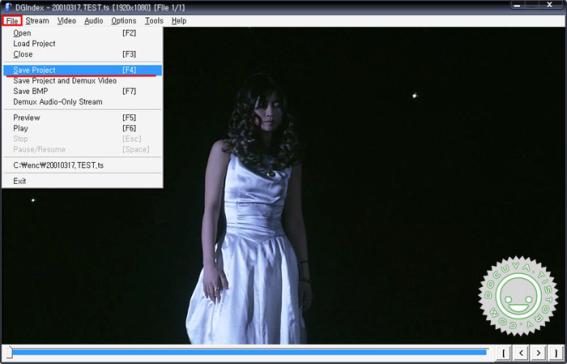
Task: Open recent file C:\enc\20010317.TEST.ts
Action: (82, 166)
